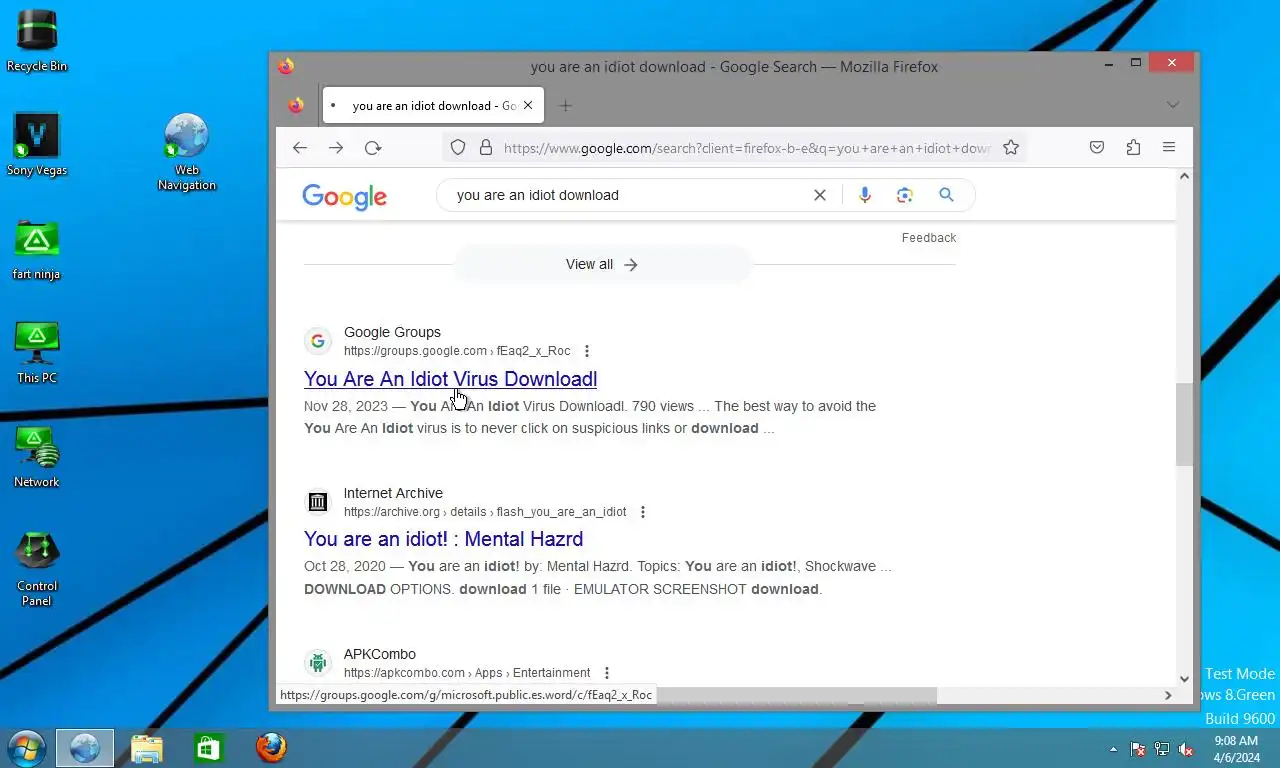This screenshot has height=768, width=1280.
Task: Open Google Lens image search icon
Action: coord(905,195)
